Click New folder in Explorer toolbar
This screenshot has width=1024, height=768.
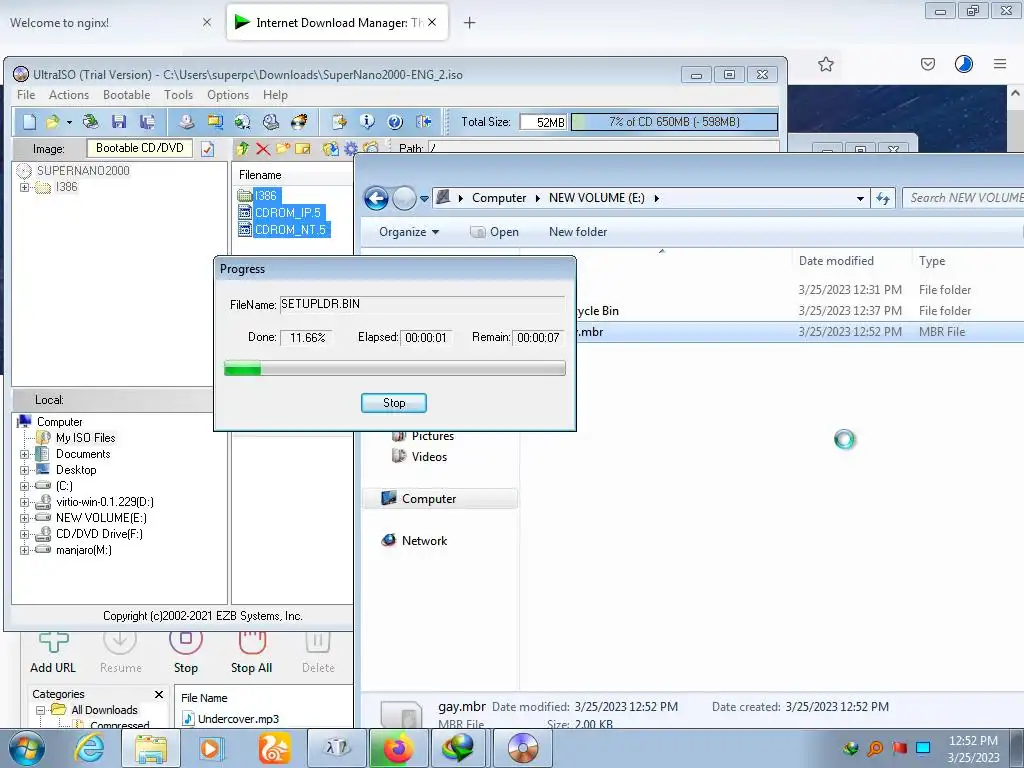tap(578, 232)
